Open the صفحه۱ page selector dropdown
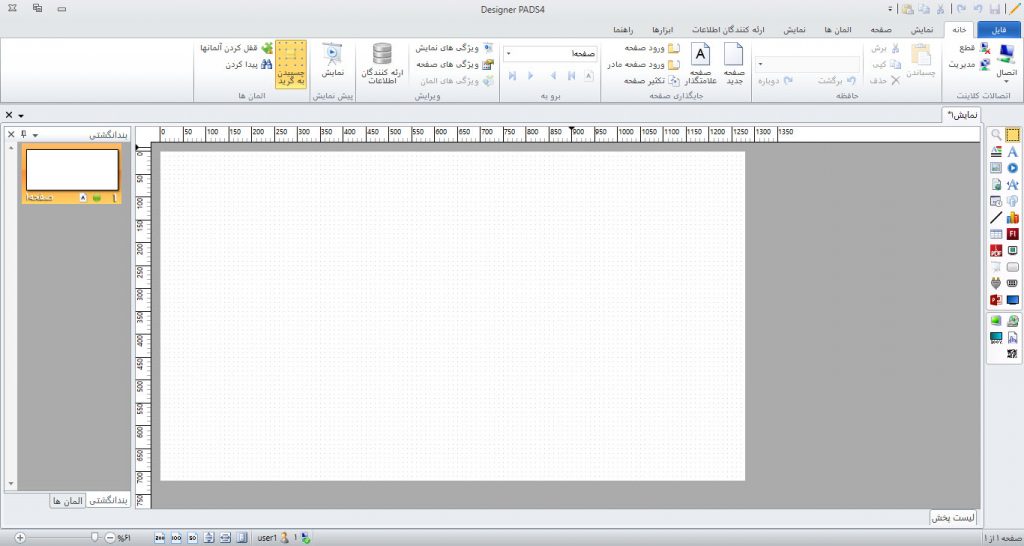The width and height of the screenshot is (1024, 546). [509, 53]
